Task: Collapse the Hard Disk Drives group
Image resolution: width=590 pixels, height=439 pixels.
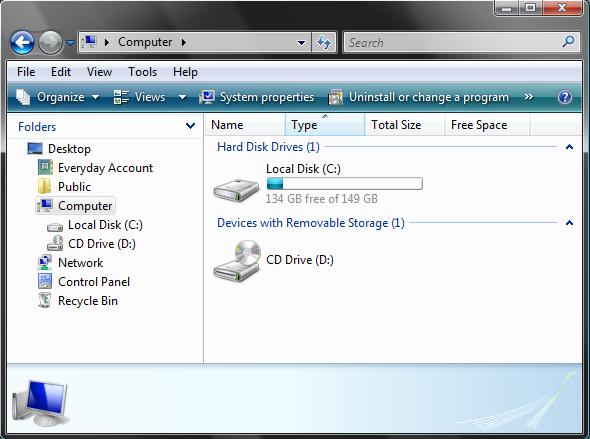Action: coord(569,147)
